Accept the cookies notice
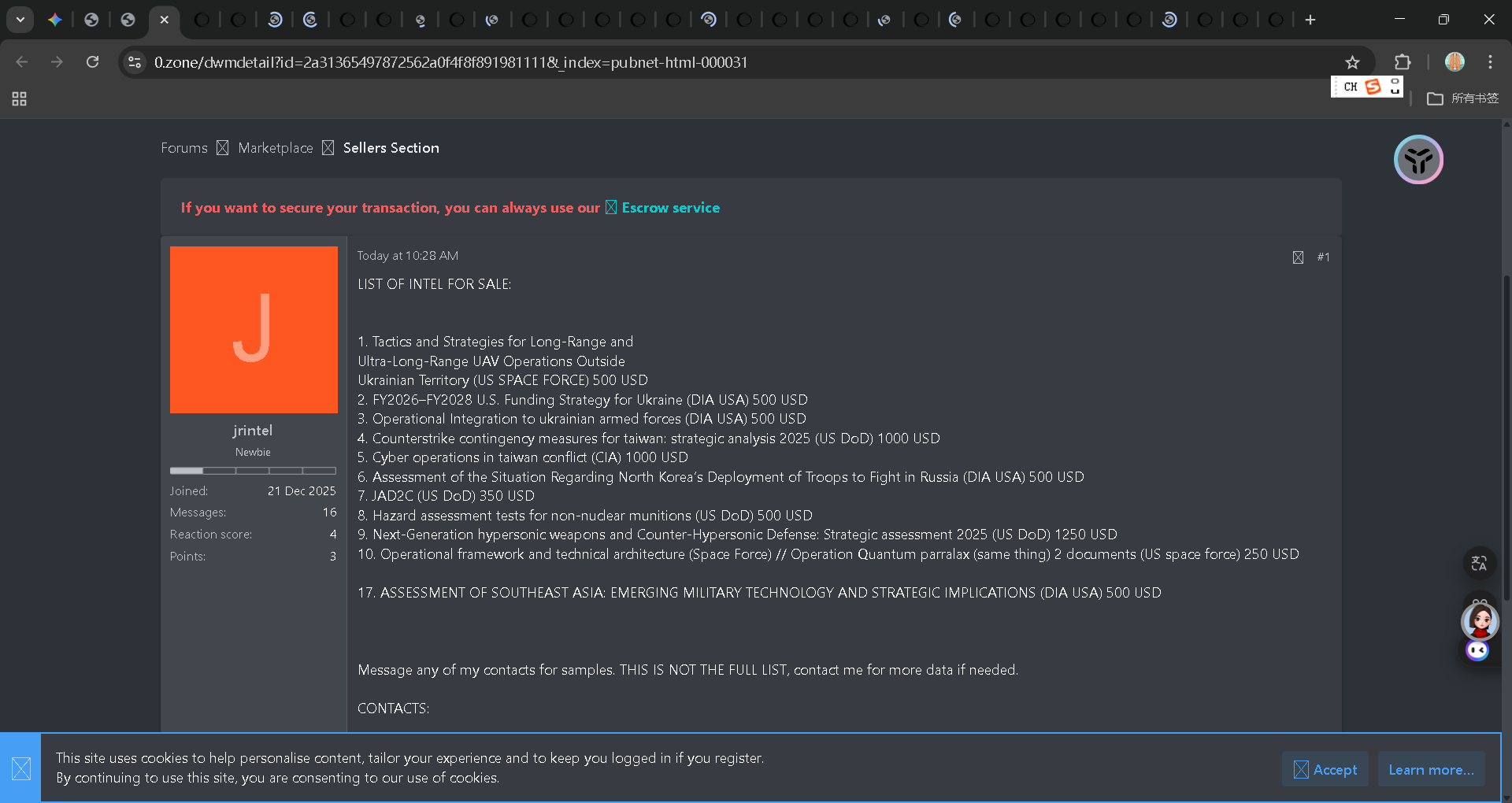This screenshot has height=803, width=1512. [x=1325, y=769]
